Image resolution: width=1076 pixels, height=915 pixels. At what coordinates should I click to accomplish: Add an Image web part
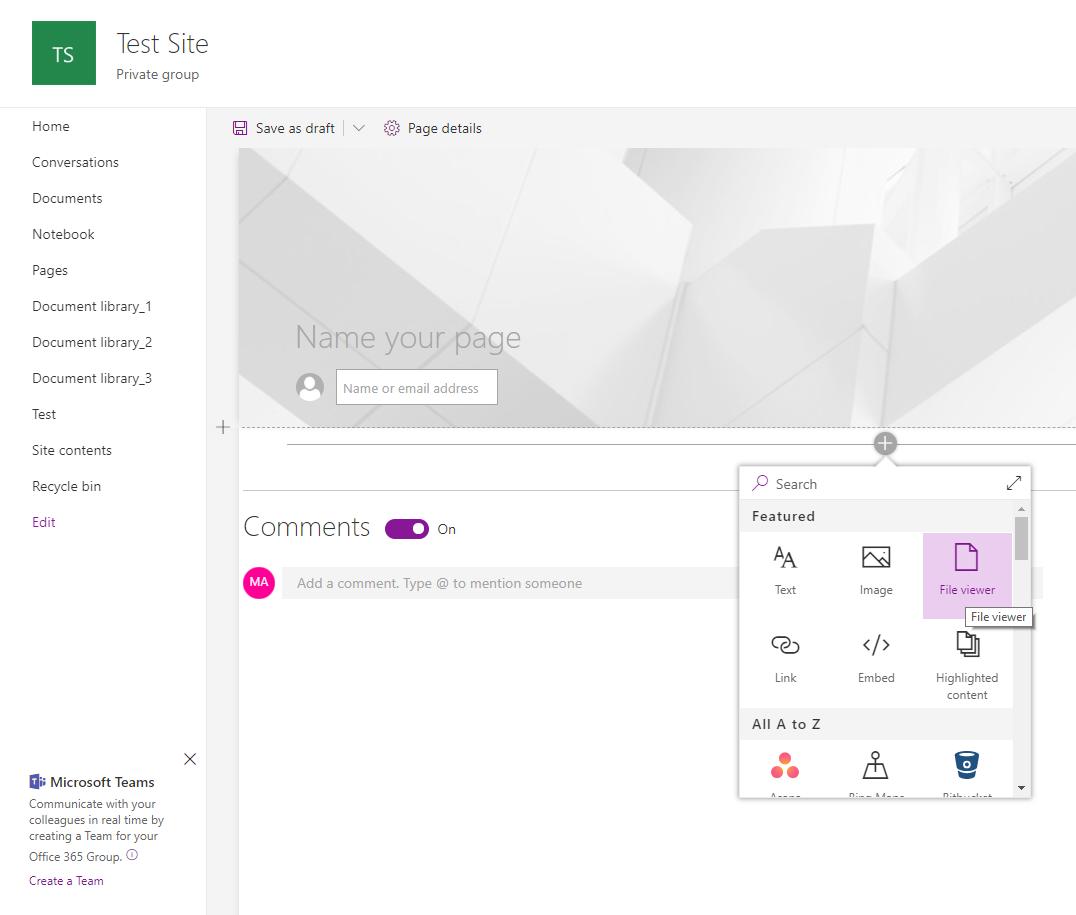point(876,571)
